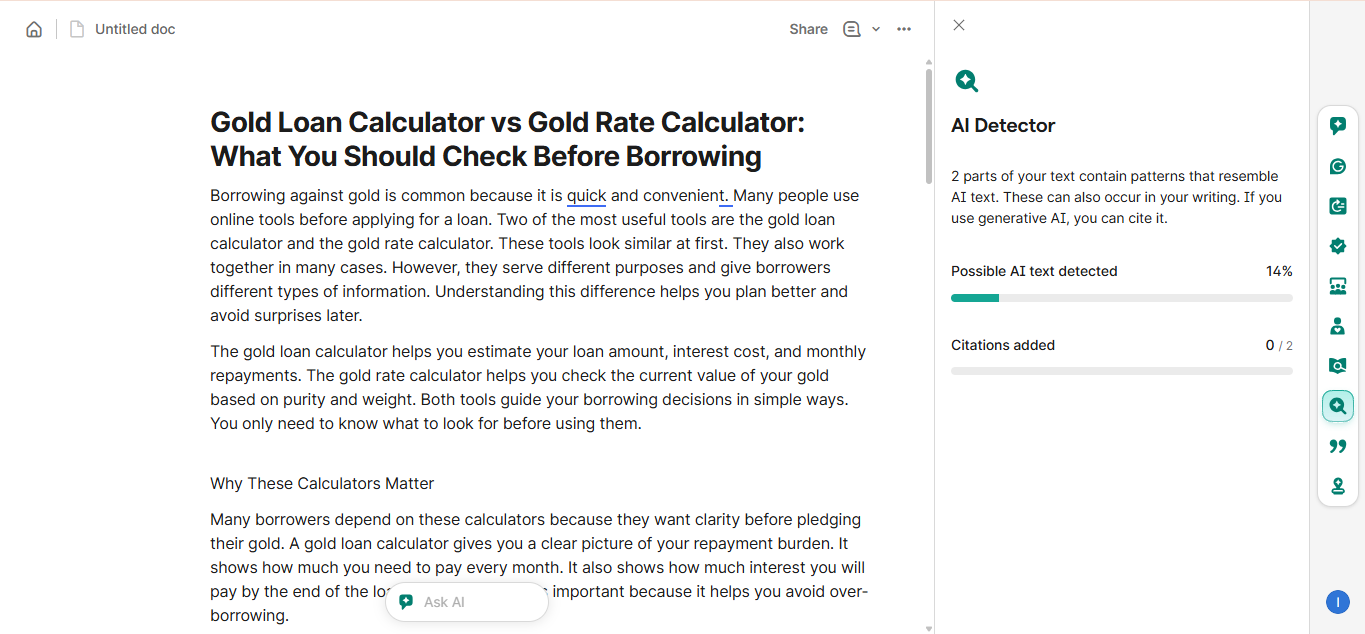1365x634 pixels.
Task: Open the user profile avatar
Action: coord(1338,602)
